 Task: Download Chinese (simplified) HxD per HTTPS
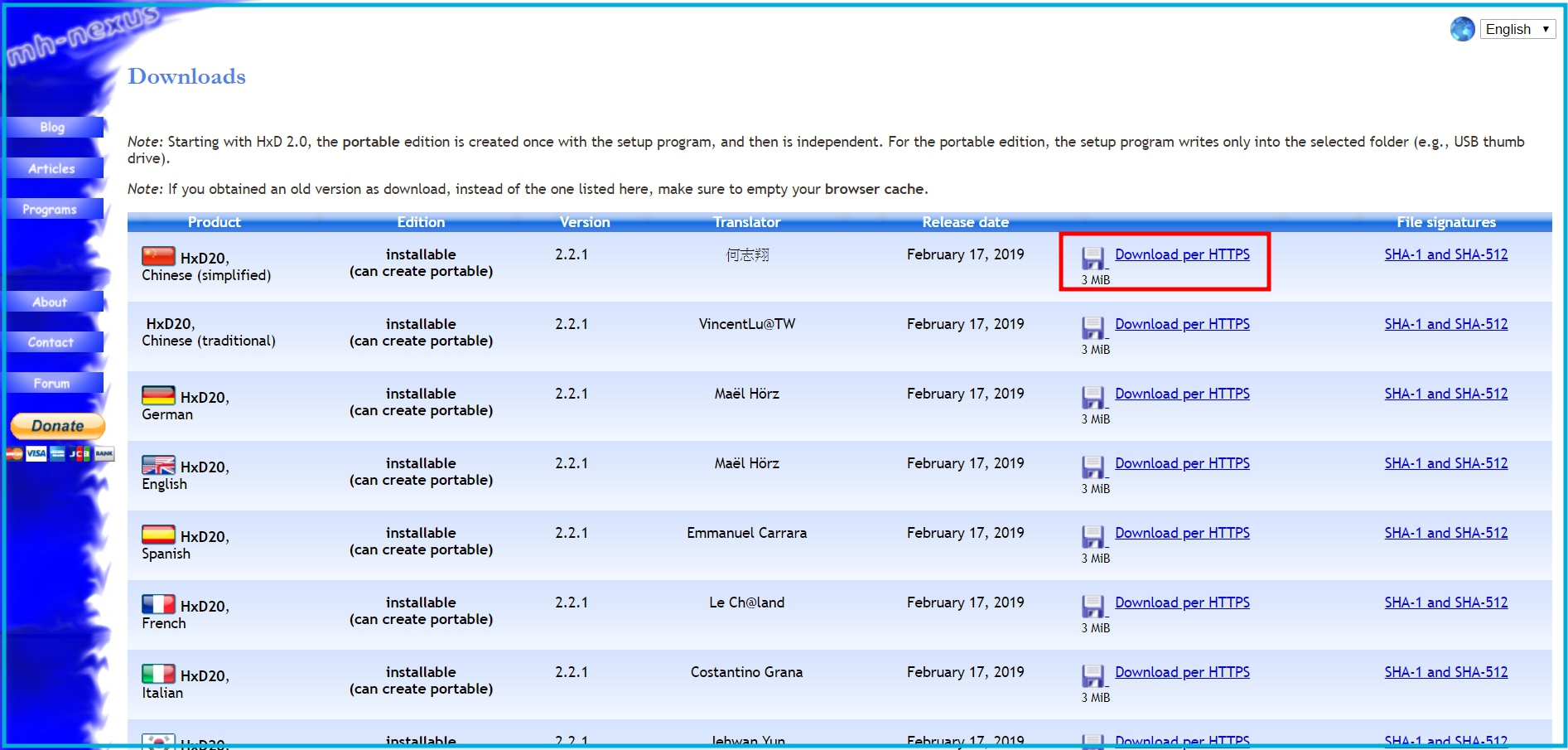point(1182,254)
